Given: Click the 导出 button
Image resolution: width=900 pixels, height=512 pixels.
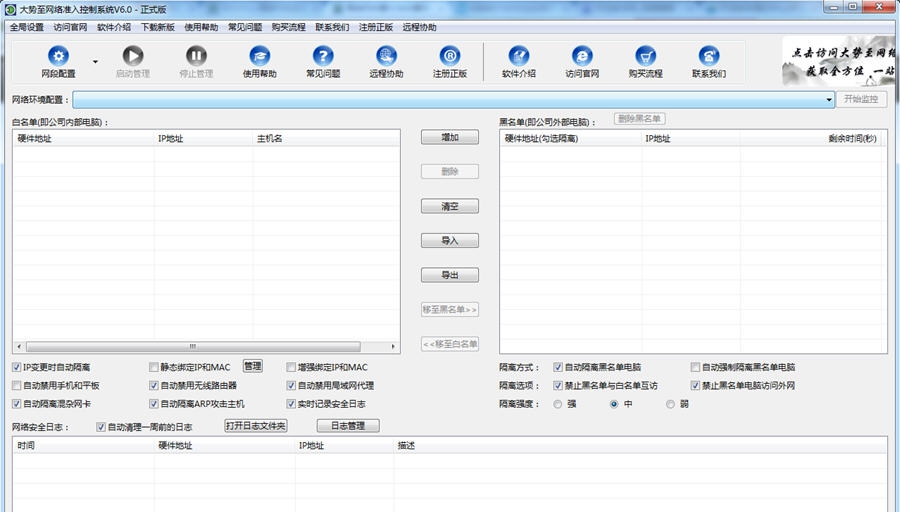Looking at the screenshot, I should click(x=450, y=275).
